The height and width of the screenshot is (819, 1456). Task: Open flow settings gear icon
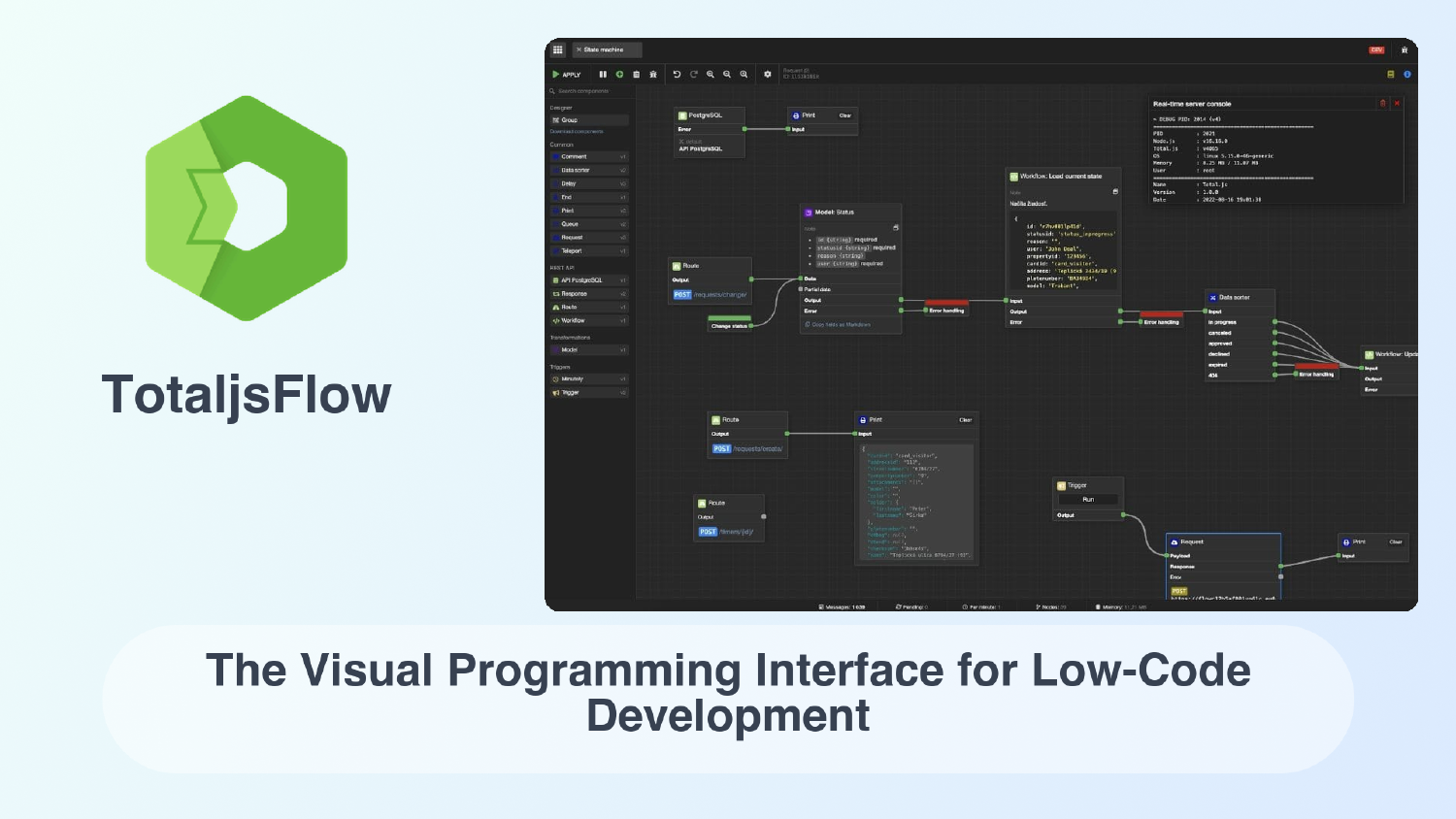pyautogui.click(x=768, y=75)
